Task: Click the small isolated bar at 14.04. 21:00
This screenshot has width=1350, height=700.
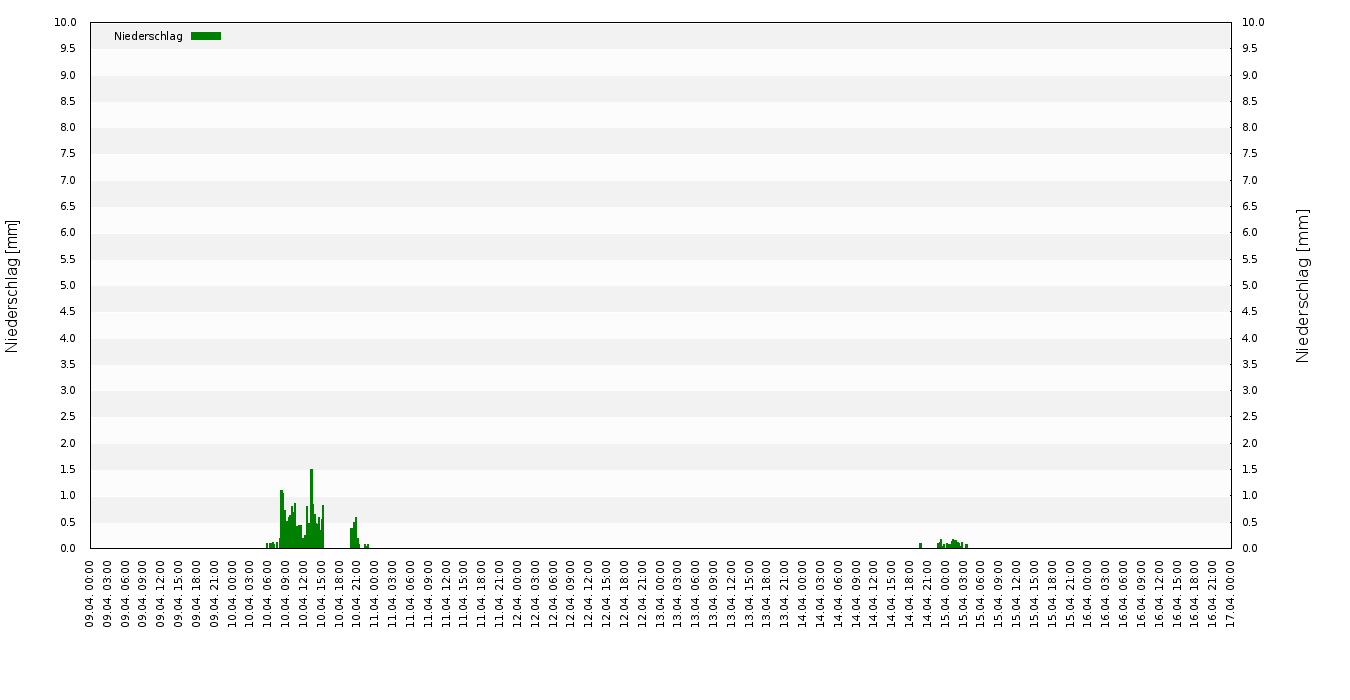Action: tap(920, 545)
